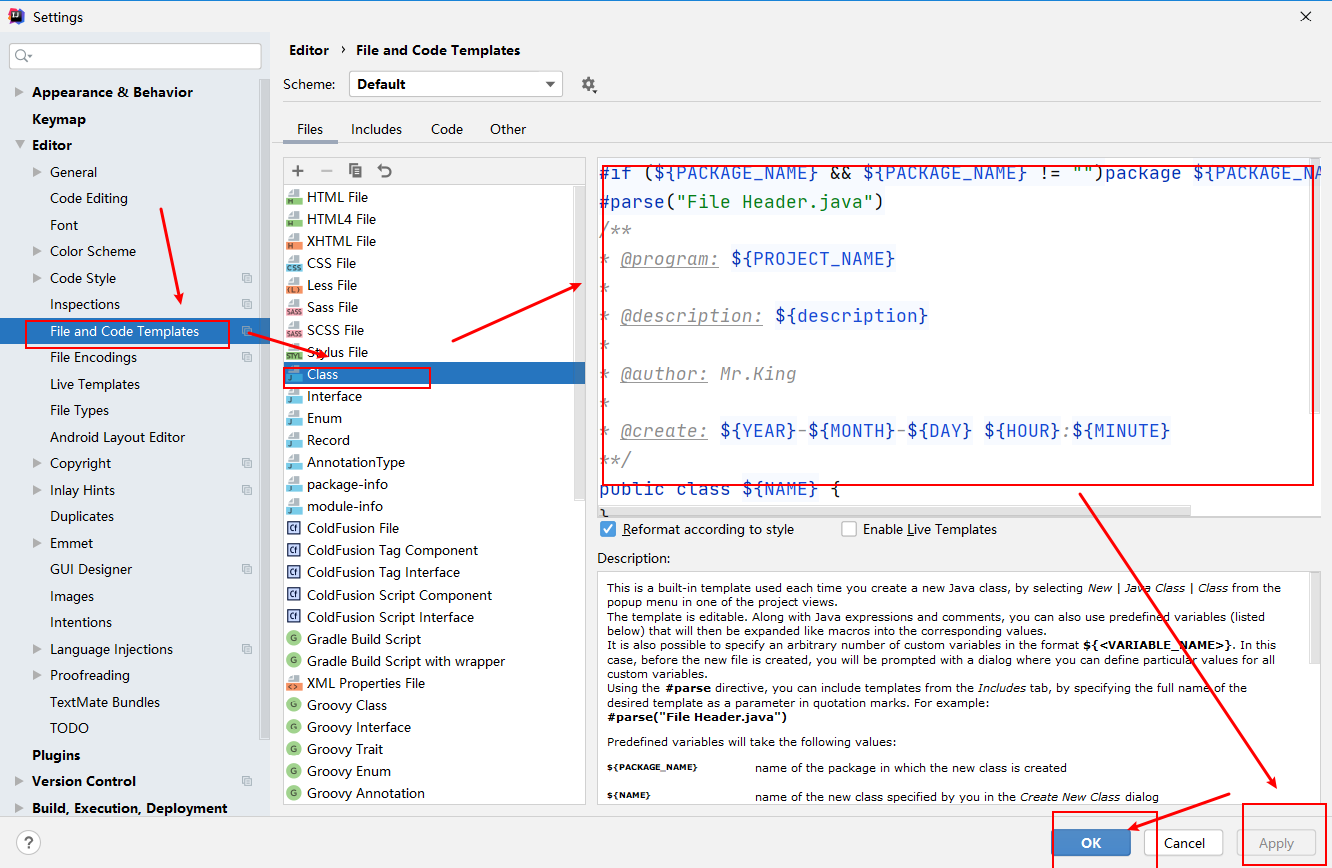Click the project-level icon beside Inlay Hints
This screenshot has height=868, width=1332.
tap(247, 490)
